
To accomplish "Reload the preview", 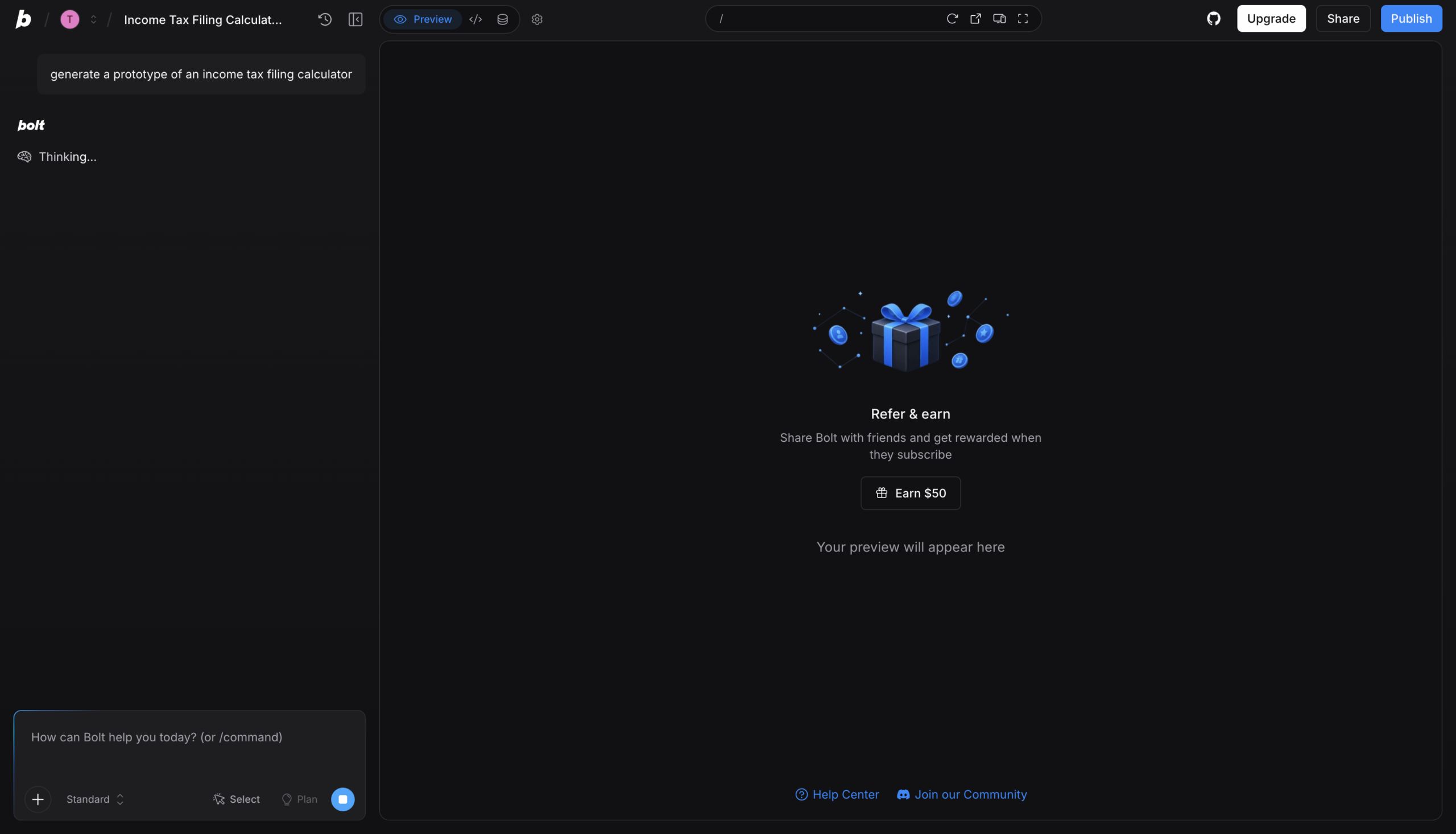I will (x=952, y=19).
